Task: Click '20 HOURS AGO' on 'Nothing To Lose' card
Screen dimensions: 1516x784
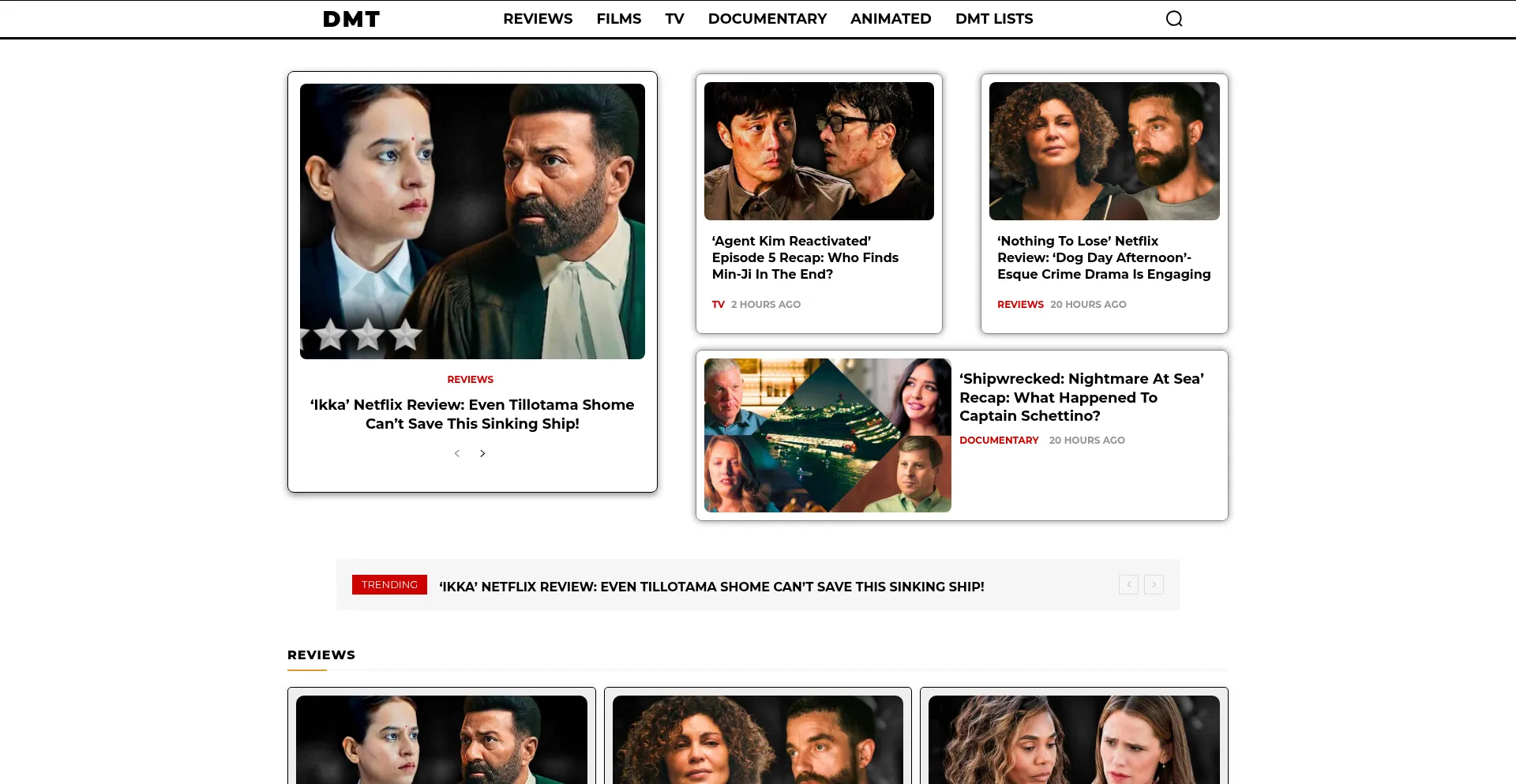Action: tap(1088, 304)
